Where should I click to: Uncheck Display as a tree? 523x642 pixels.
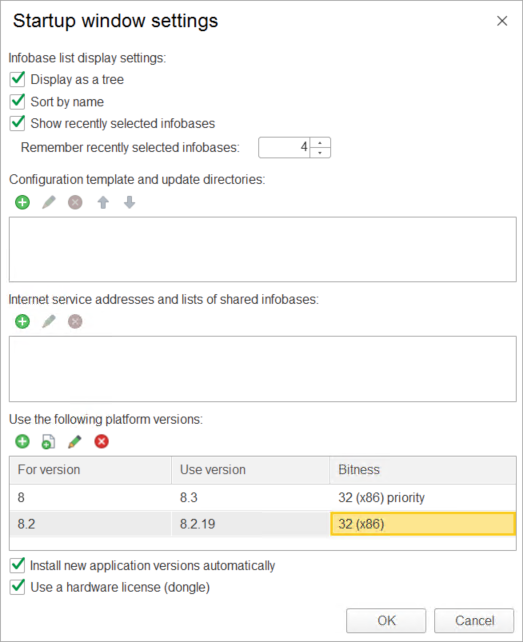pos(17,79)
